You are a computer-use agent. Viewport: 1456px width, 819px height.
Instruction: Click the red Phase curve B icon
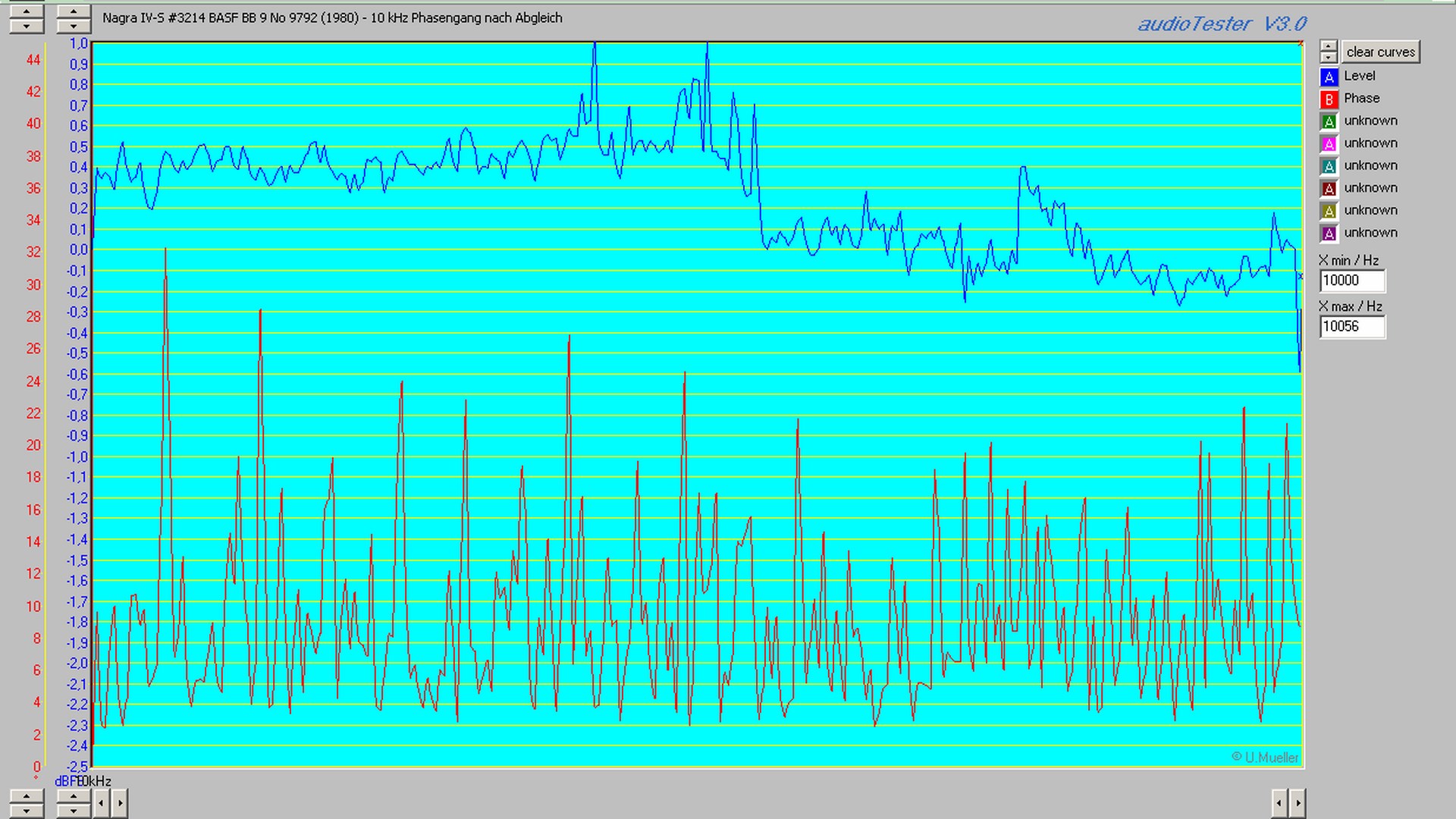1329,99
